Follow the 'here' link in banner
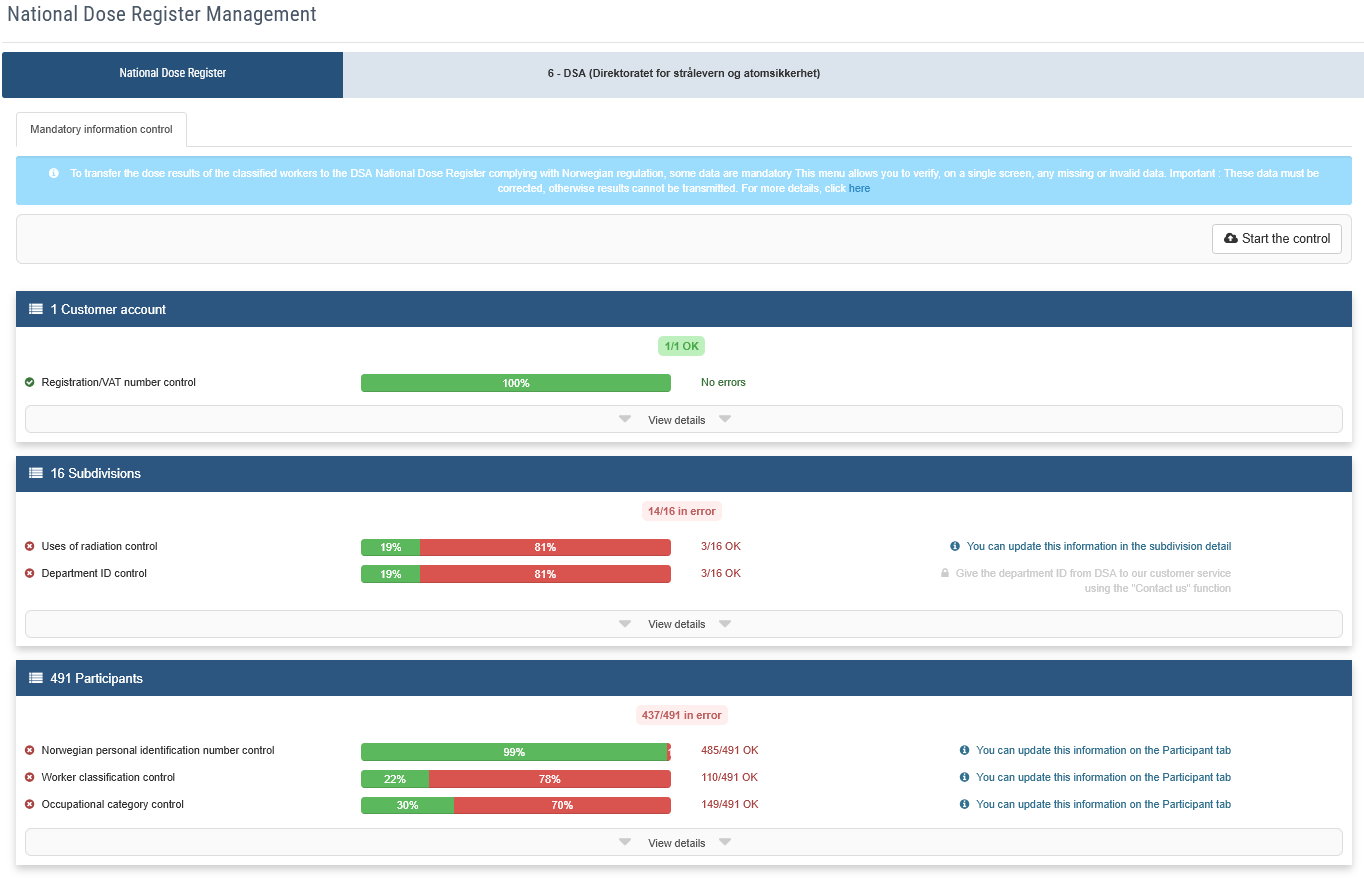 [x=859, y=188]
